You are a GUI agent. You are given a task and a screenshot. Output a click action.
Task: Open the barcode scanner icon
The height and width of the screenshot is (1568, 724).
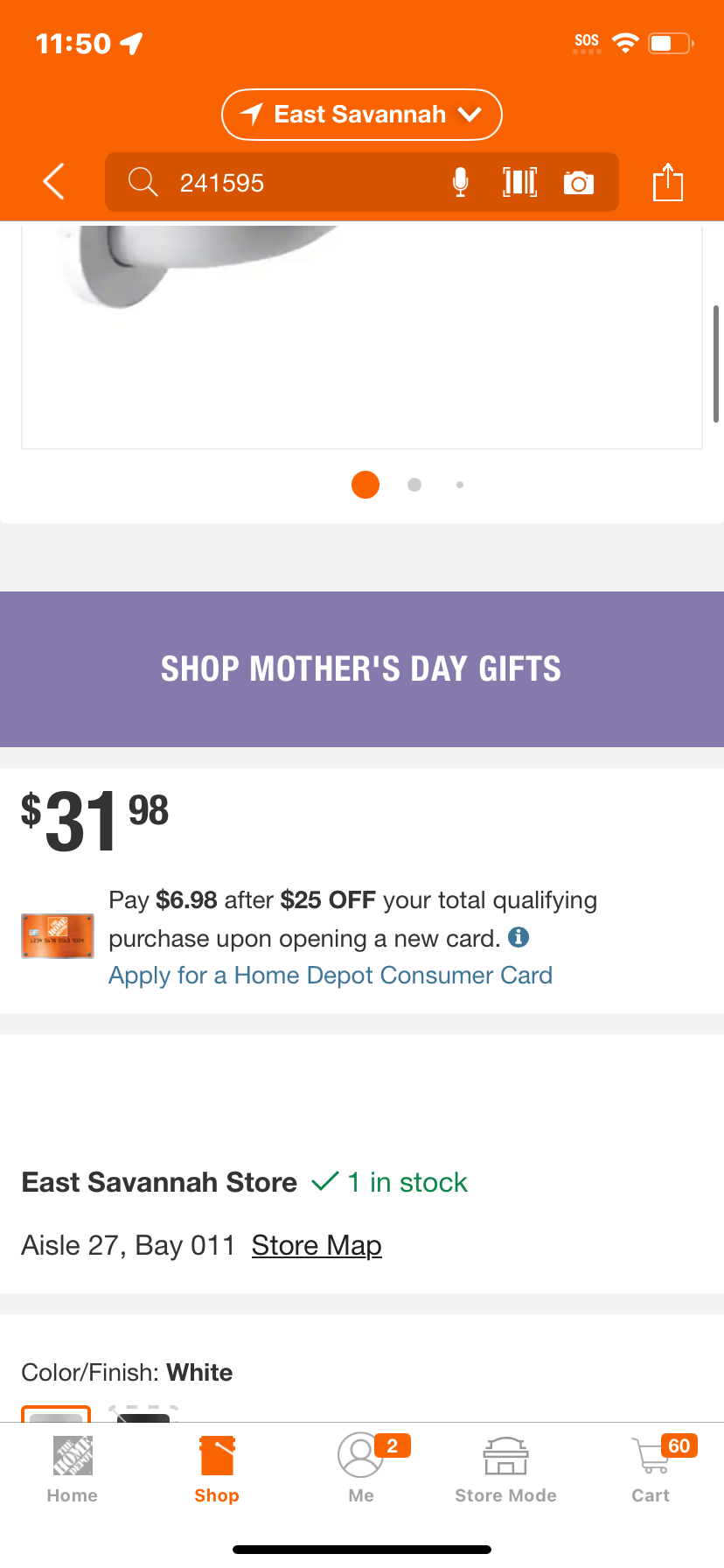pyautogui.click(x=519, y=182)
